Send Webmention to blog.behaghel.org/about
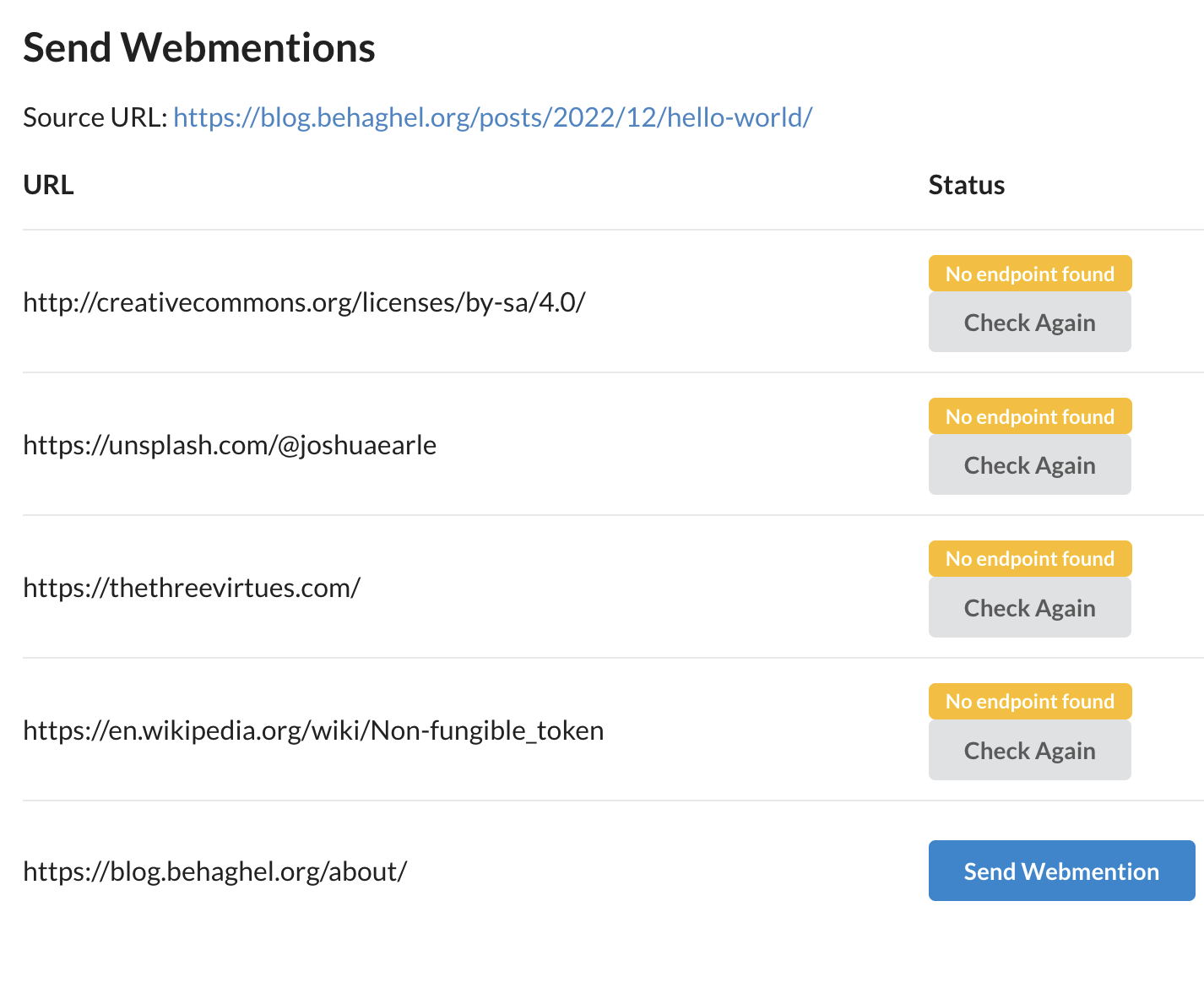 (1061, 871)
